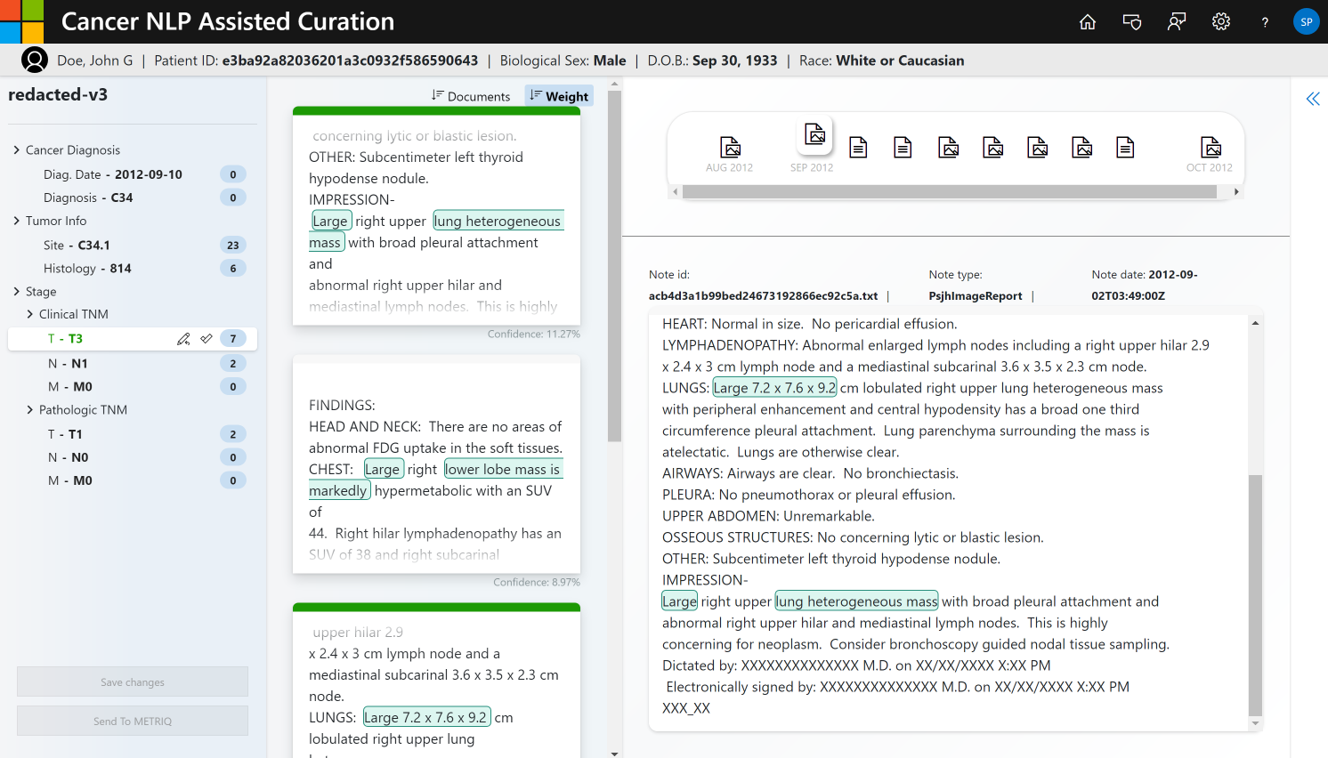Open the evidence card with confidence 11.27%

(x=436, y=216)
